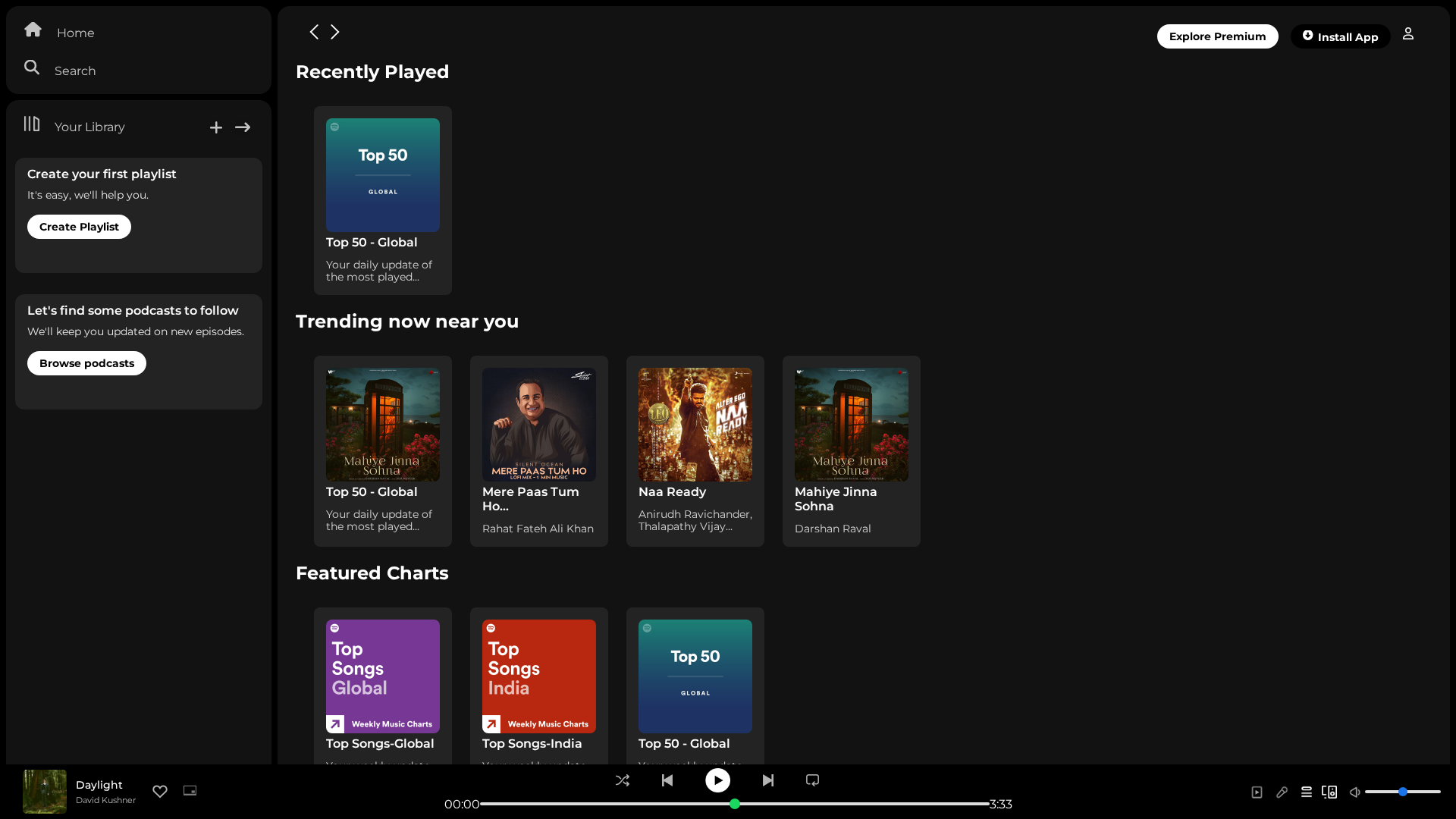The height and width of the screenshot is (819, 1456).
Task: Show lyrics with the microphone icon
Action: click(x=1282, y=792)
